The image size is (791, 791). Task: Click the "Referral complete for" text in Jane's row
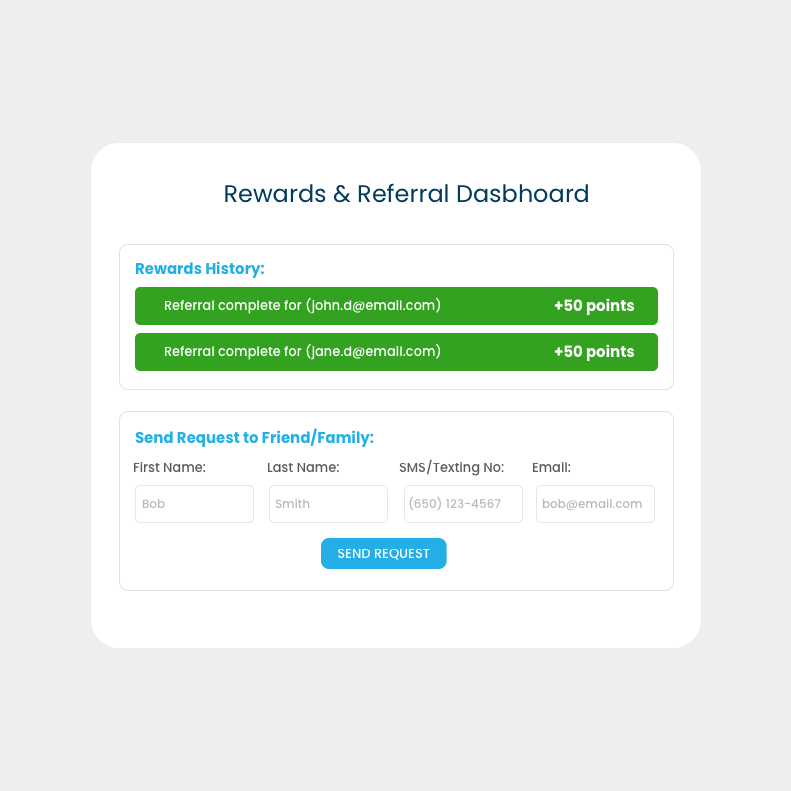coord(232,352)
